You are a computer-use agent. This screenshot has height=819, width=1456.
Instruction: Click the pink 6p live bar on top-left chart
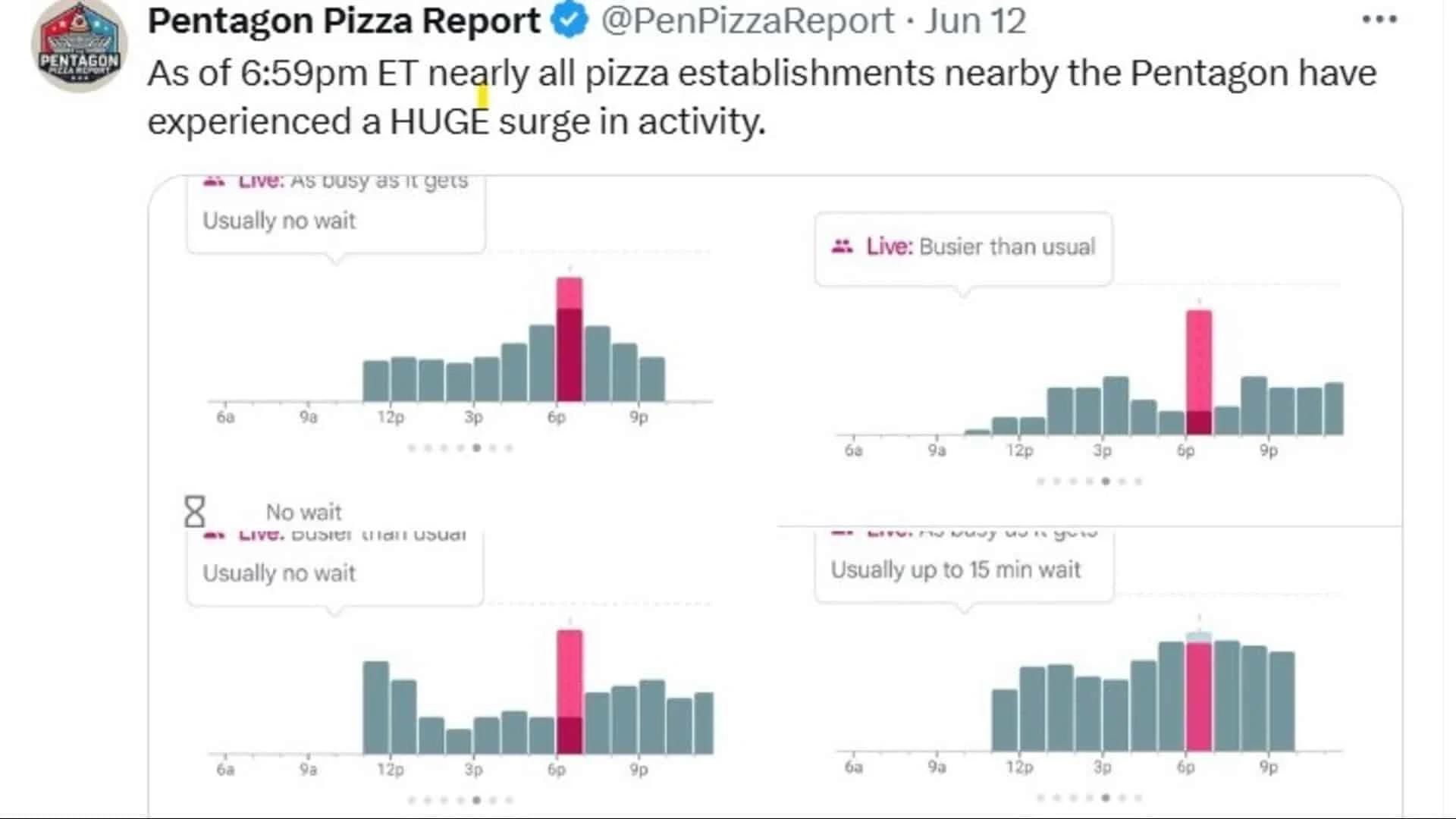tap(570, 341)
